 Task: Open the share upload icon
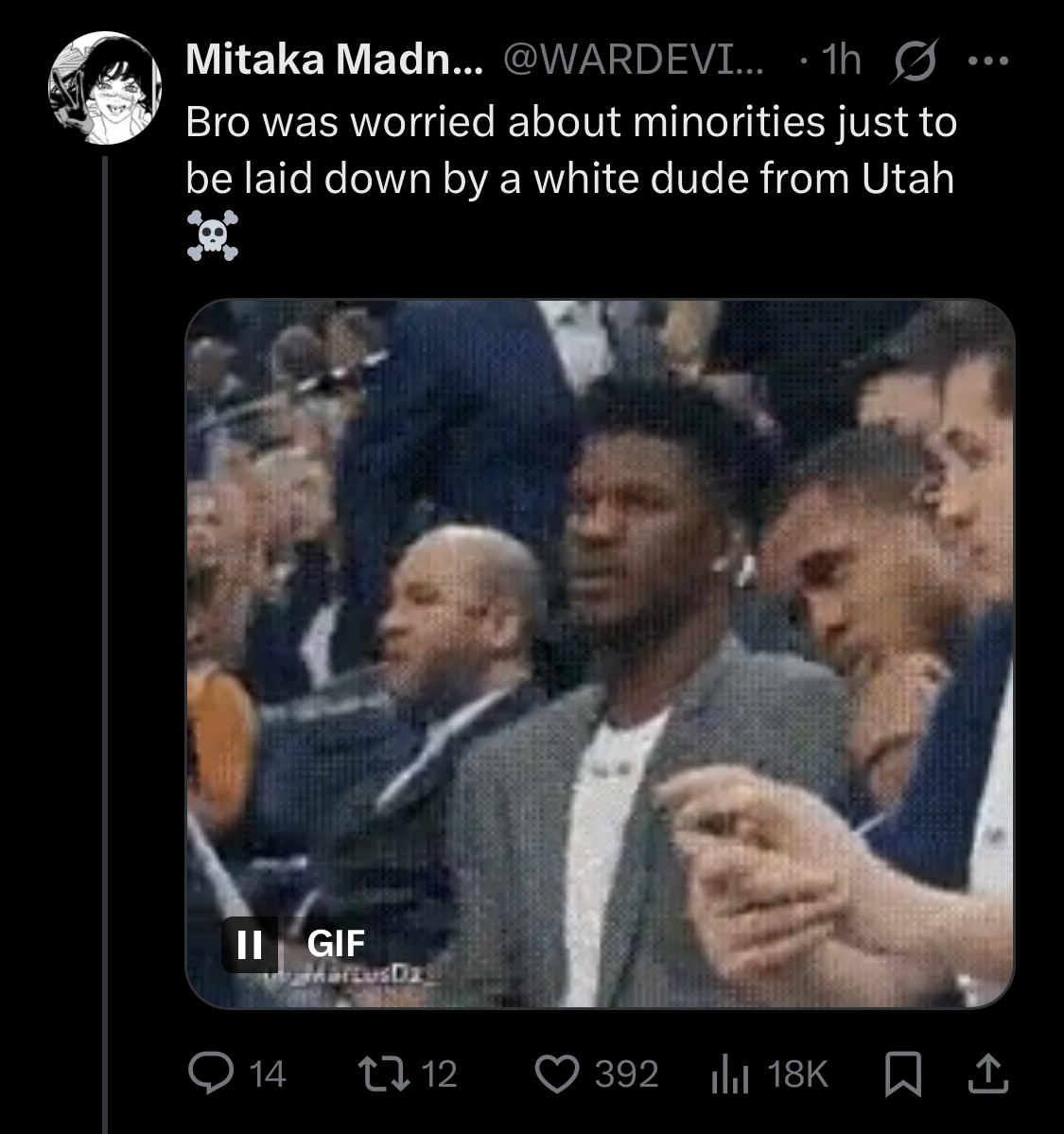coord(988,1073)
